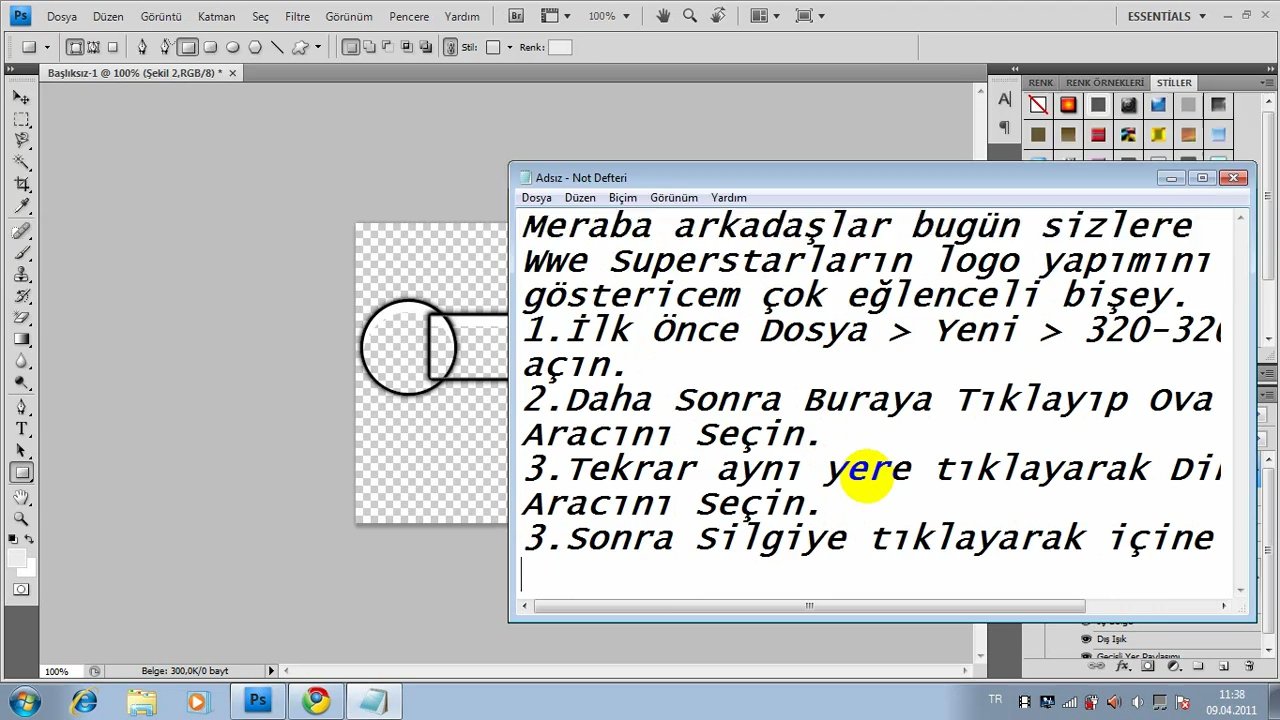
Task: Click foreground color swatch in toolbox
Action: (16, 558)
